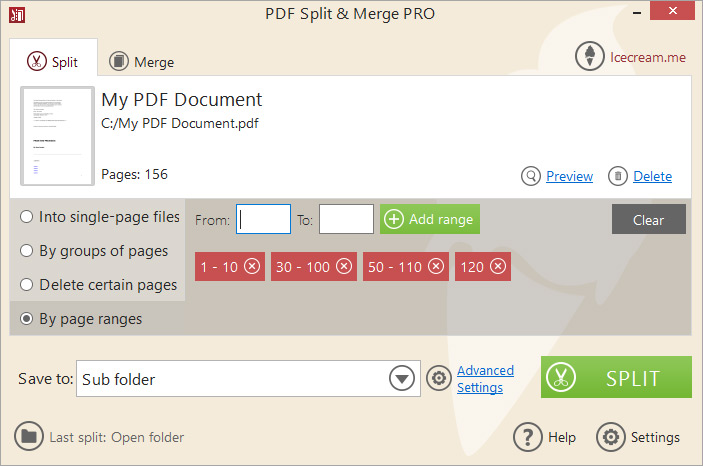Open the Advanced Settings link
Viewport: 703px width, 466px height.
click(486, 379)
